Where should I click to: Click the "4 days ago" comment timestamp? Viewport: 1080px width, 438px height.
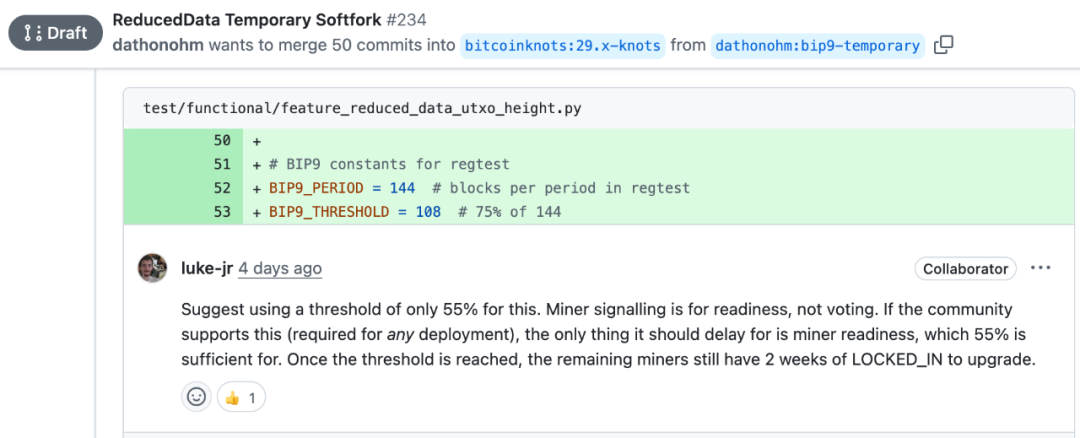280,268
